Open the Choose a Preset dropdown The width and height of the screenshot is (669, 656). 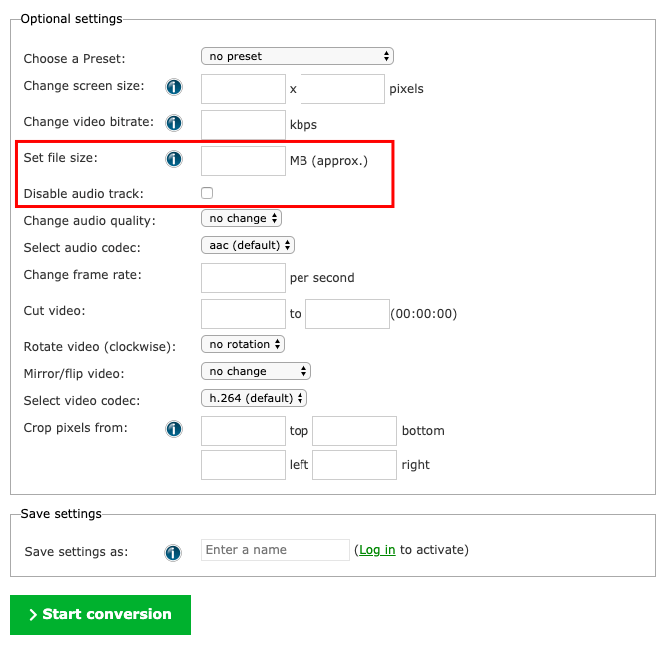pyautogui.click(x=297, y=56)
